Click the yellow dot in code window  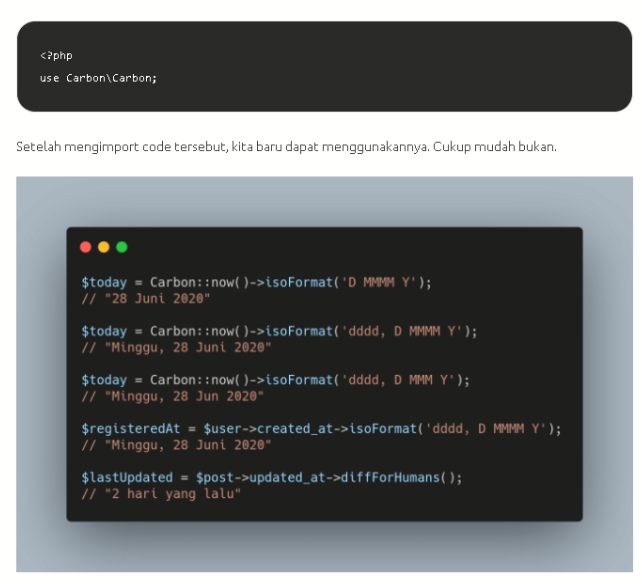click(104, 247)
